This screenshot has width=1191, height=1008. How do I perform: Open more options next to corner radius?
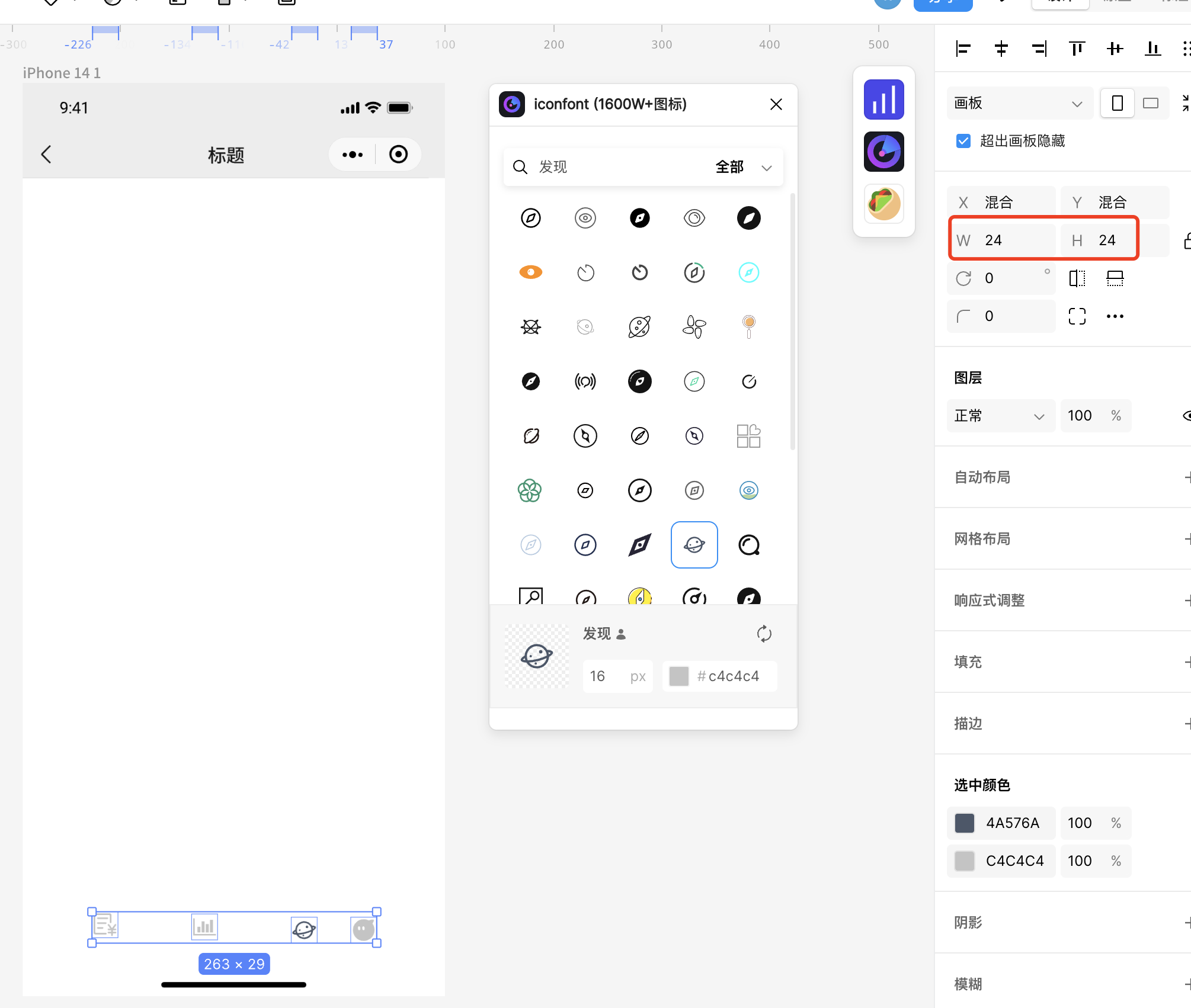(x=1115, y=316)
